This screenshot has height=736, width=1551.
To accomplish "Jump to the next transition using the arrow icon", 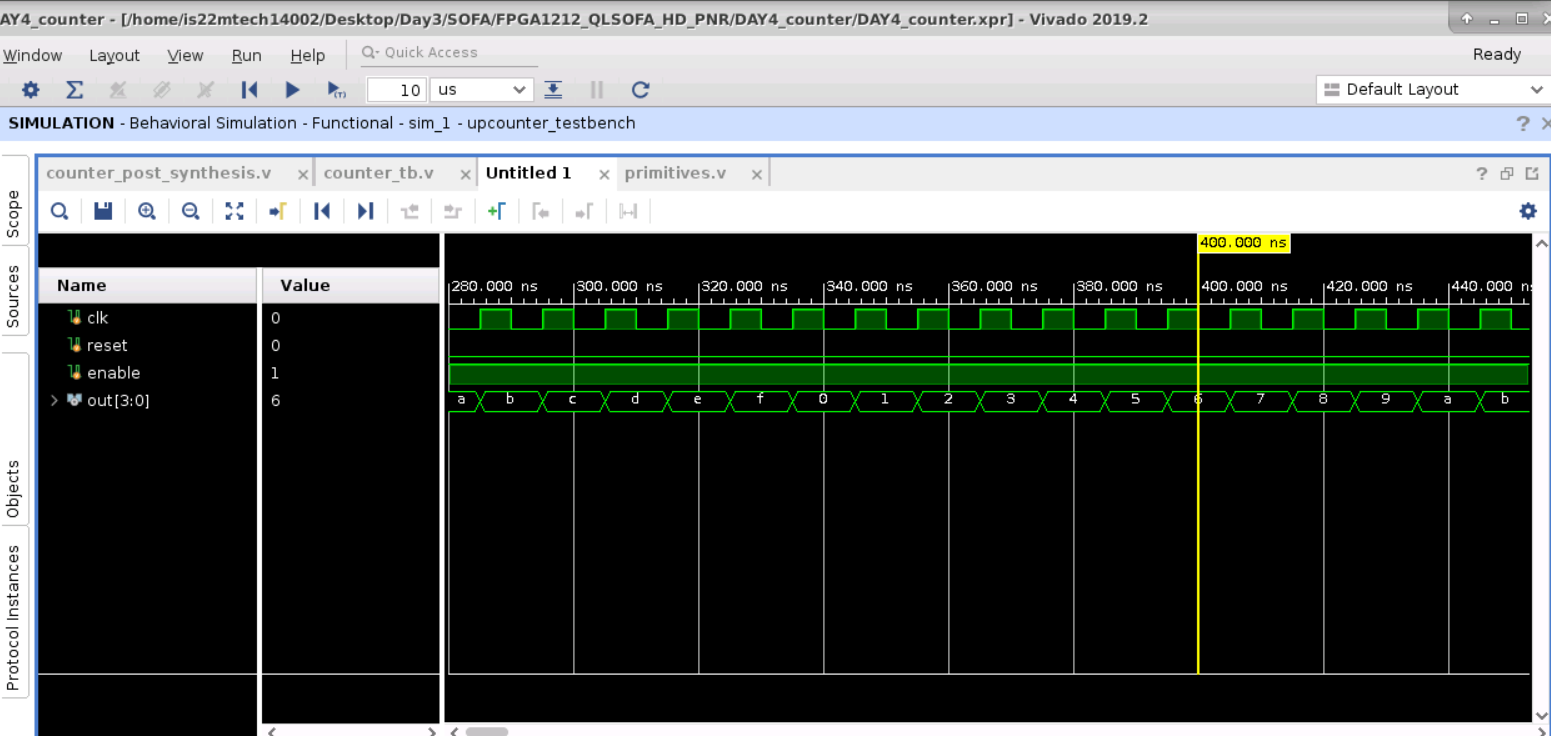I will [364, 211].
